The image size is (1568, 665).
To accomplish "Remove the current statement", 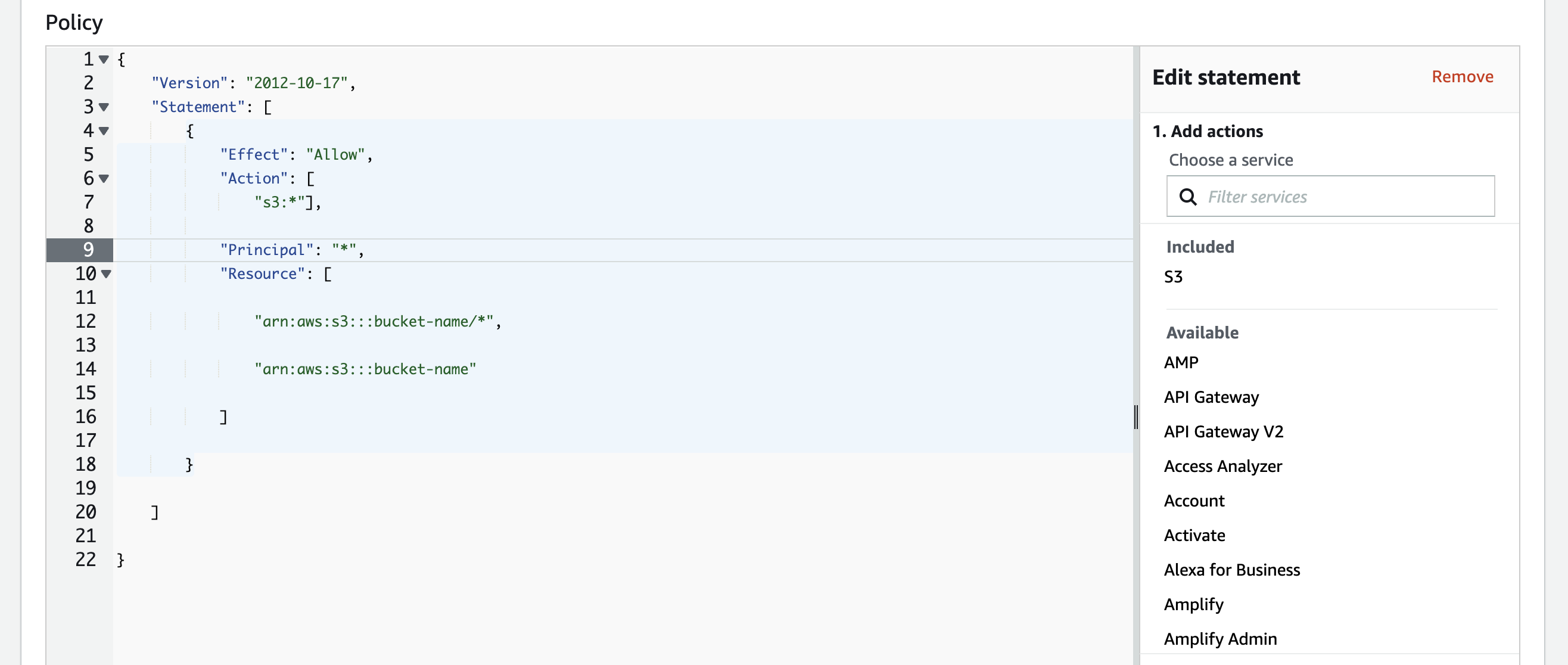I will click(1462, 77).
